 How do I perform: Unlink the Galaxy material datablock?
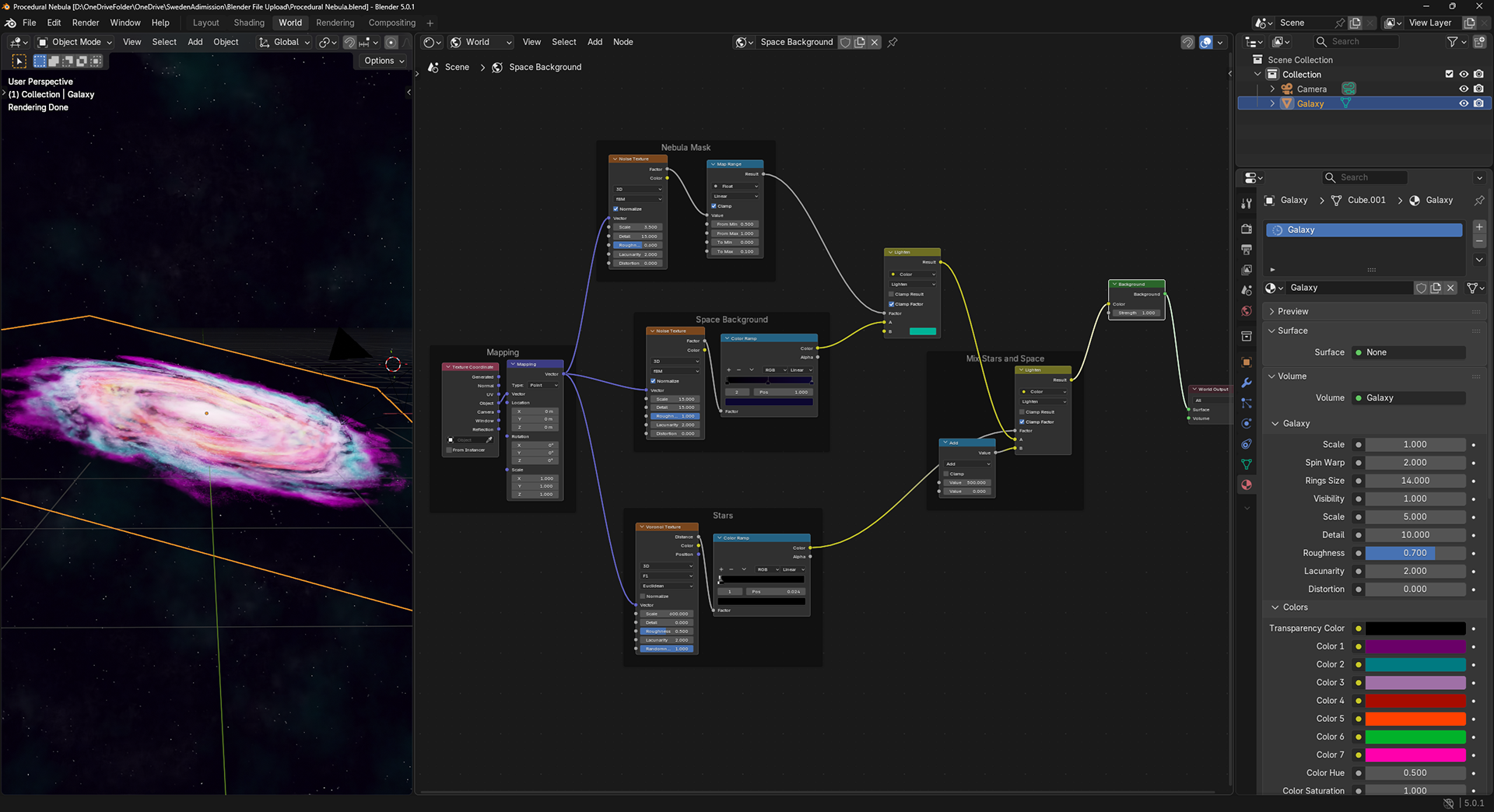click(x=1450, y=288)
